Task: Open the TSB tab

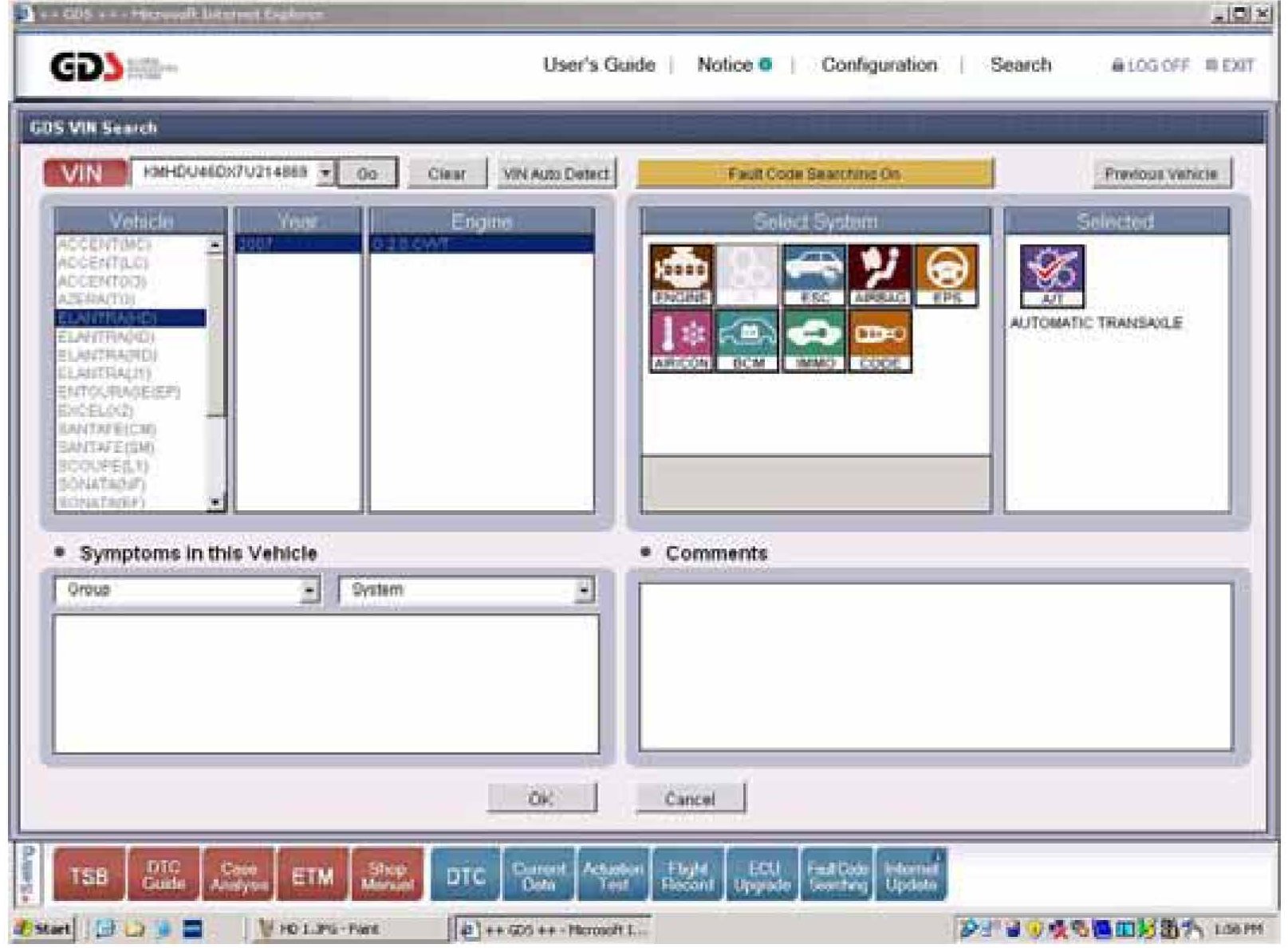Action: [x=89, y=876]
